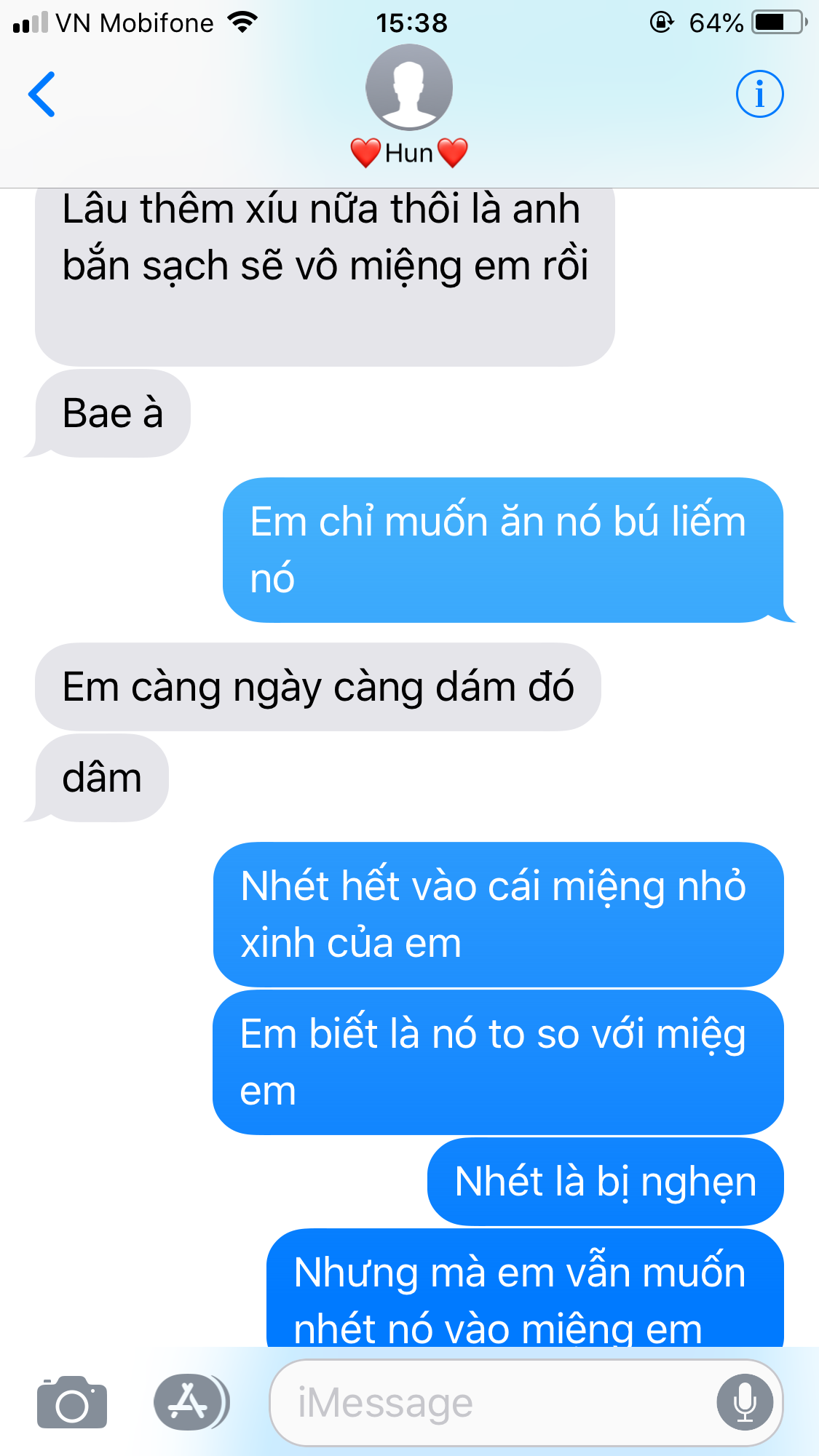Tap the VN Mobifone carrier label

[x=135, y=23]
